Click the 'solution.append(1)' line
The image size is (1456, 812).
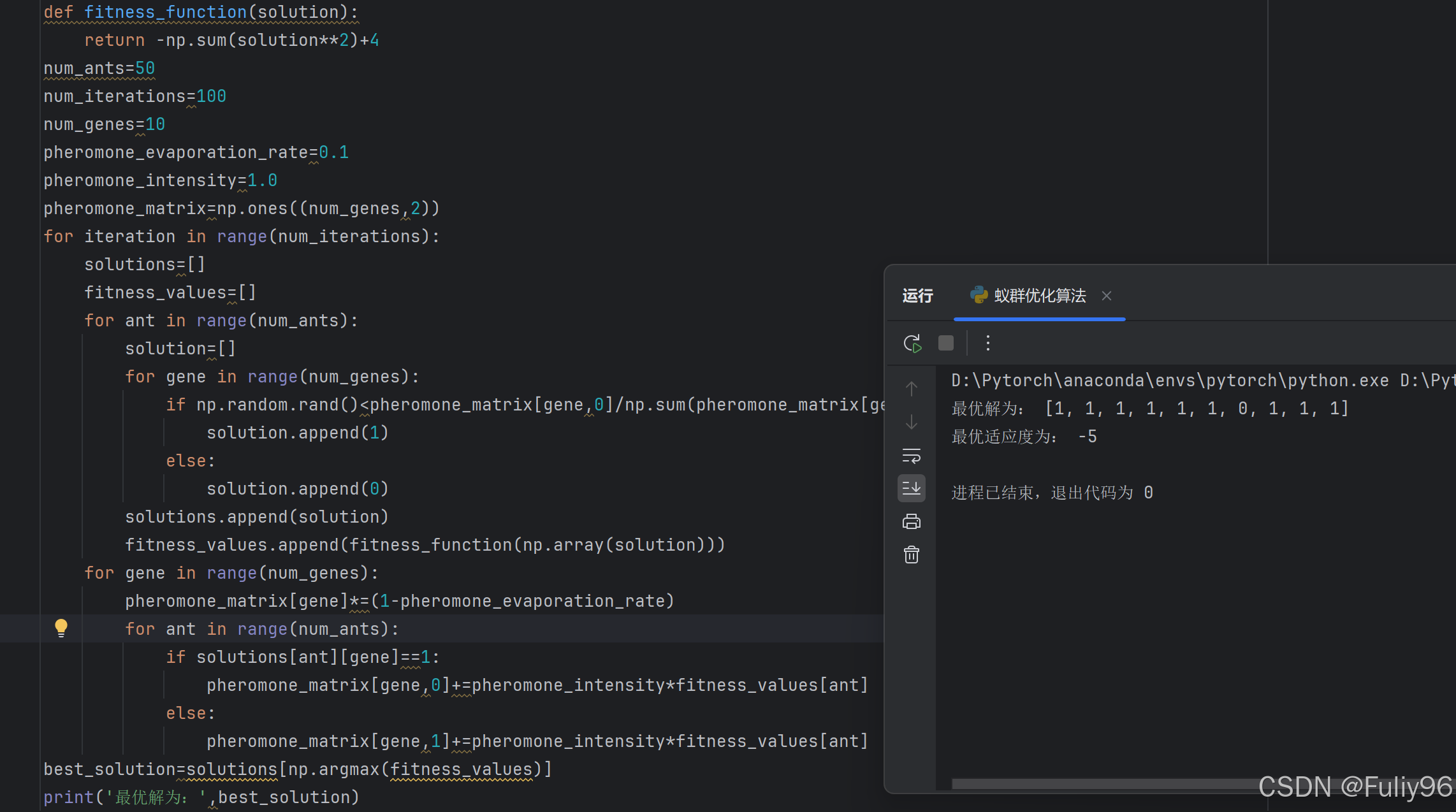pyautogui.click(x=298, y=433)
